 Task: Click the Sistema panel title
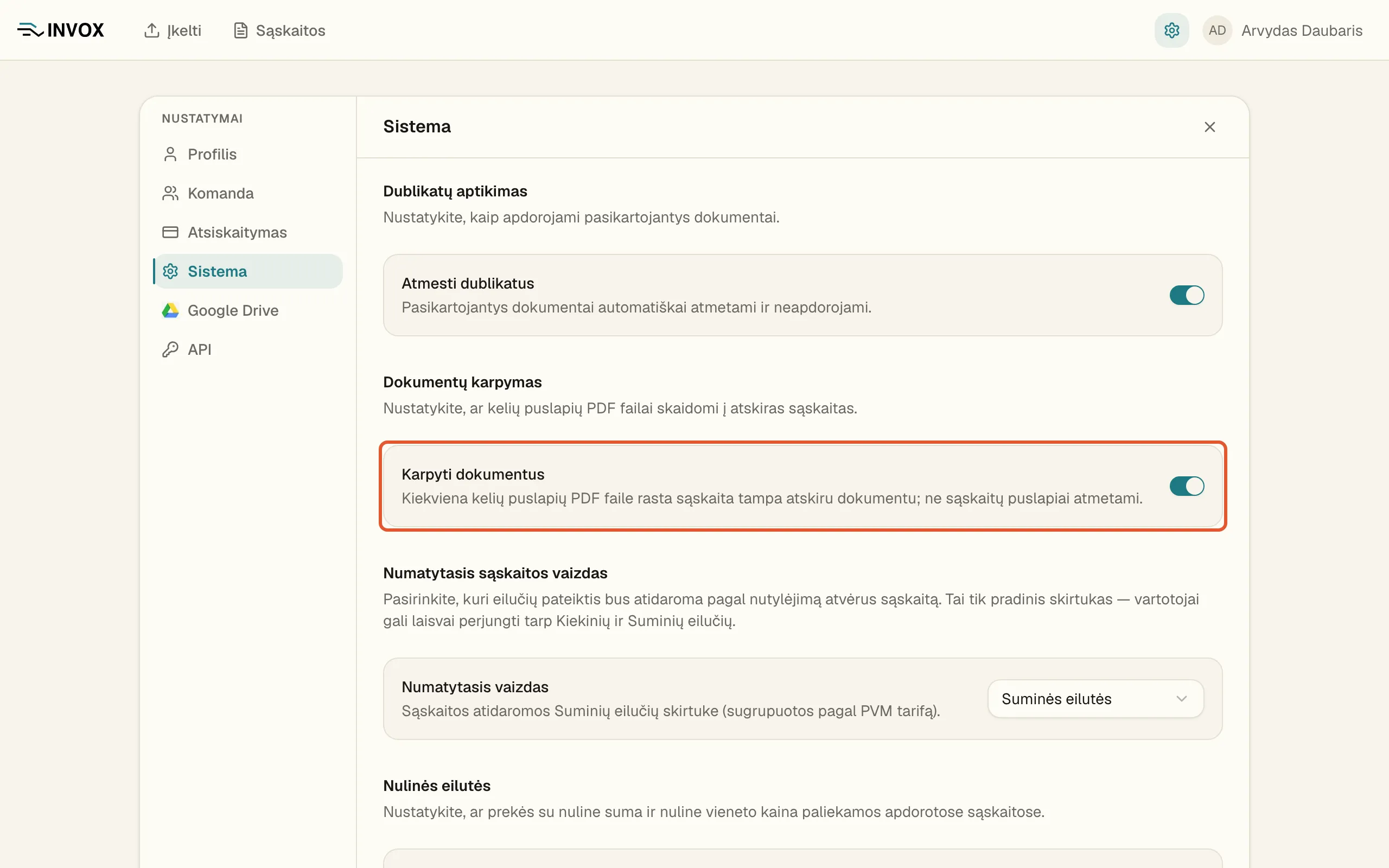point(417,126)
